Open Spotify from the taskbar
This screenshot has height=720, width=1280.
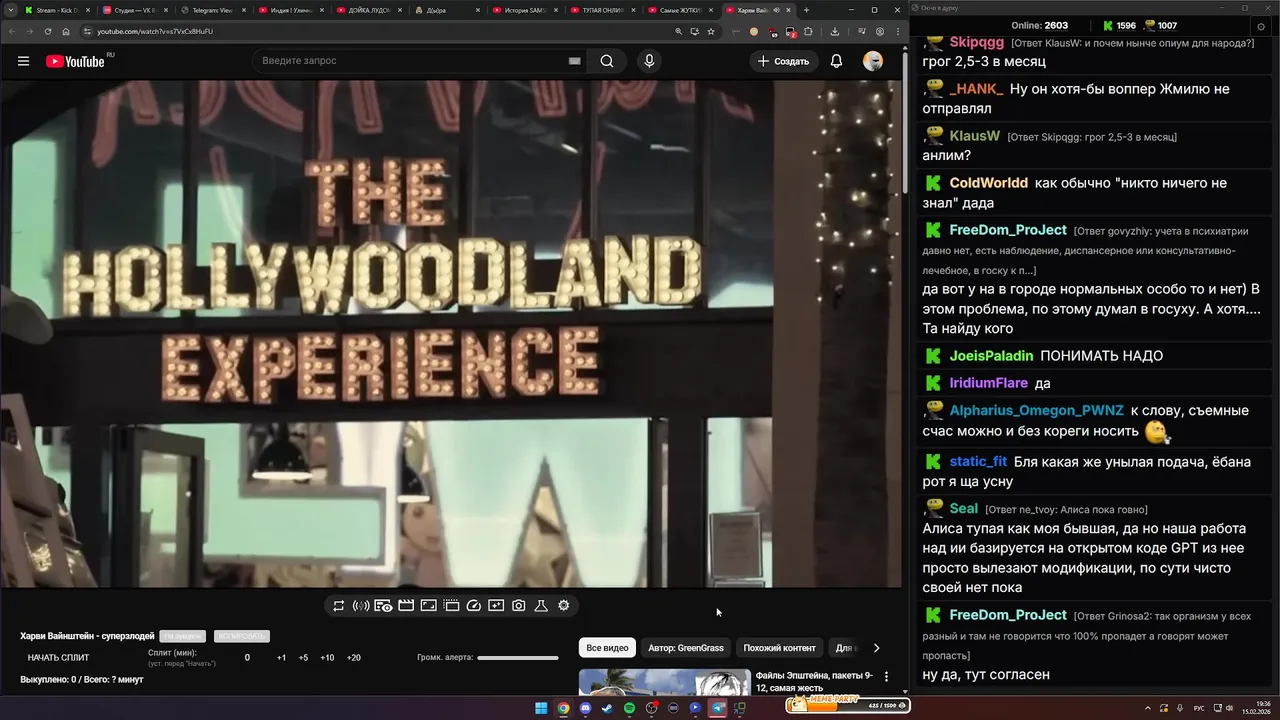coord(629,708)
